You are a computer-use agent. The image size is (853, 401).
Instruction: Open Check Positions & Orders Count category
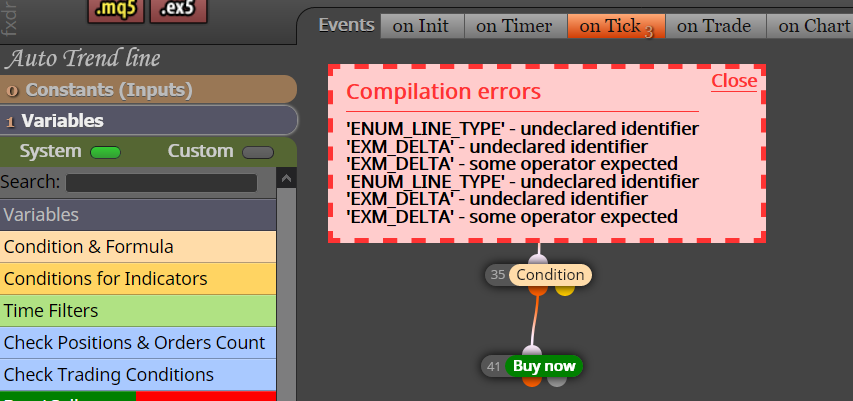[x=138, y=343]
